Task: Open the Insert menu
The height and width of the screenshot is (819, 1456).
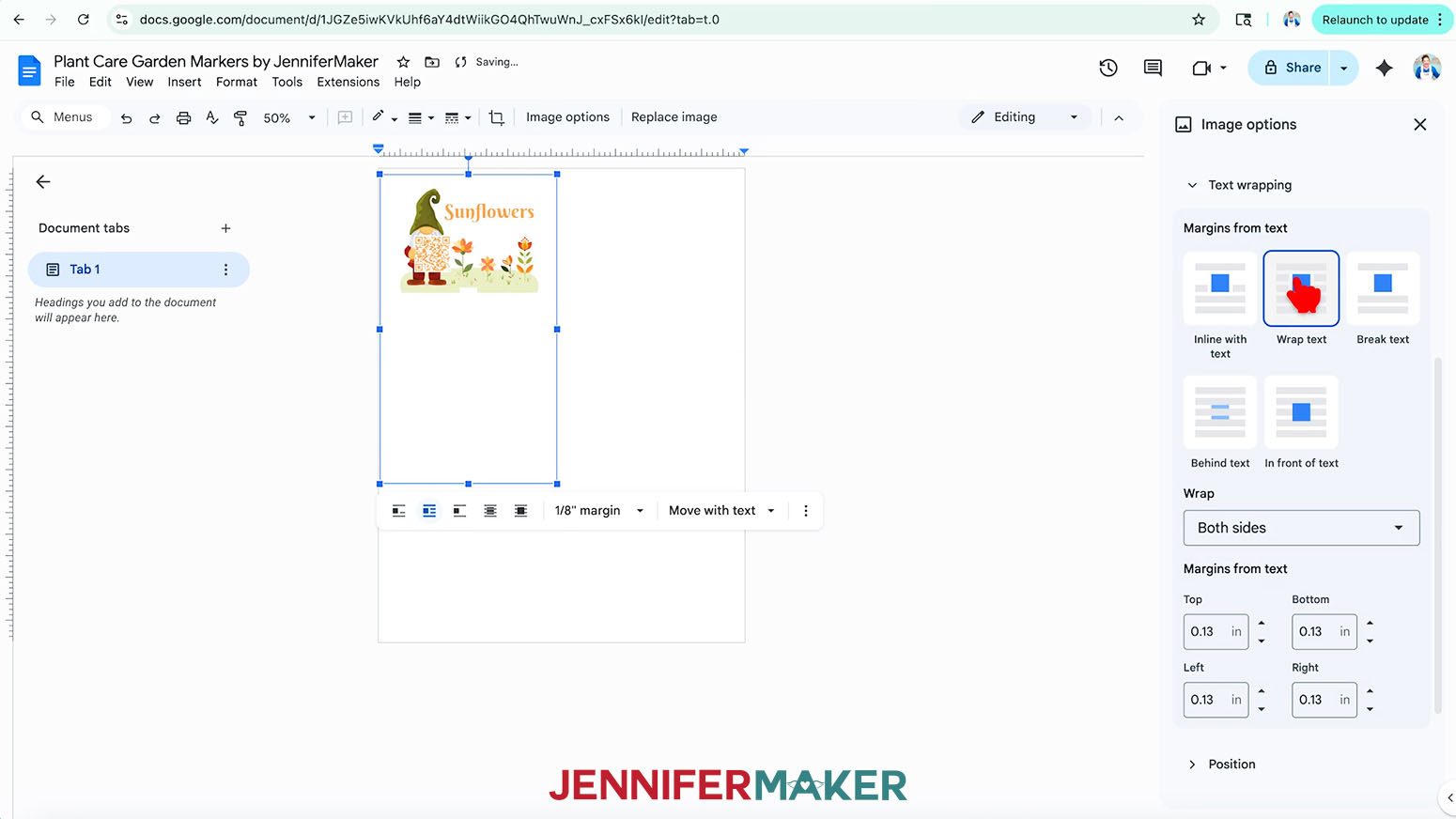Action: pyautogui.click(x=184, y=82)
